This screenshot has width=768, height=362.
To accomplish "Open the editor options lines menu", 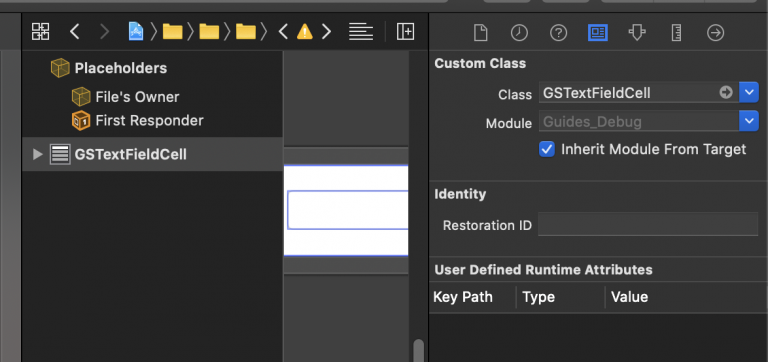I will coord(361,32).
